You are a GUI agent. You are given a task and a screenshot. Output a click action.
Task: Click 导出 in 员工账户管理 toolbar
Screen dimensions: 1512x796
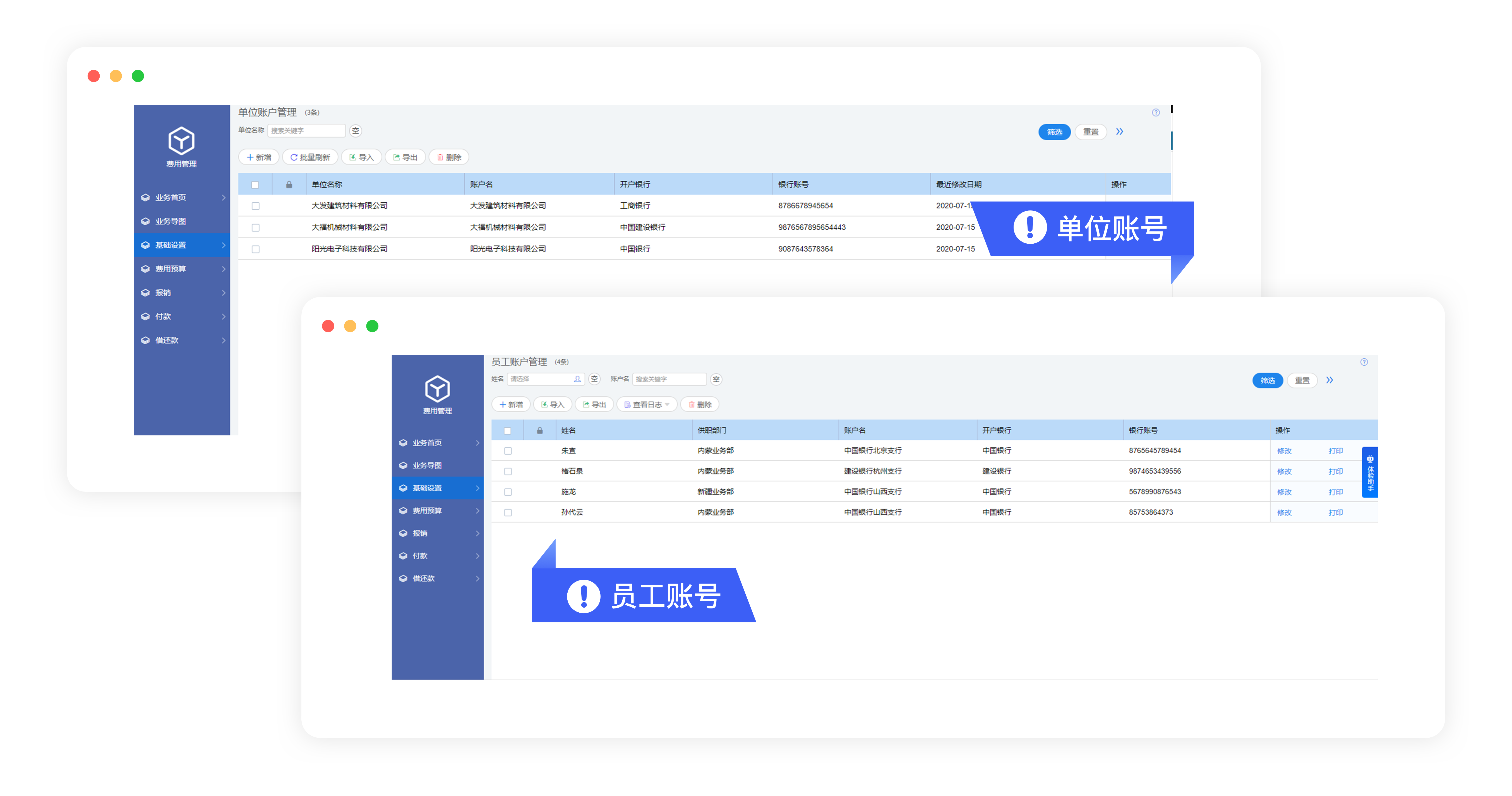pos(595,404)
